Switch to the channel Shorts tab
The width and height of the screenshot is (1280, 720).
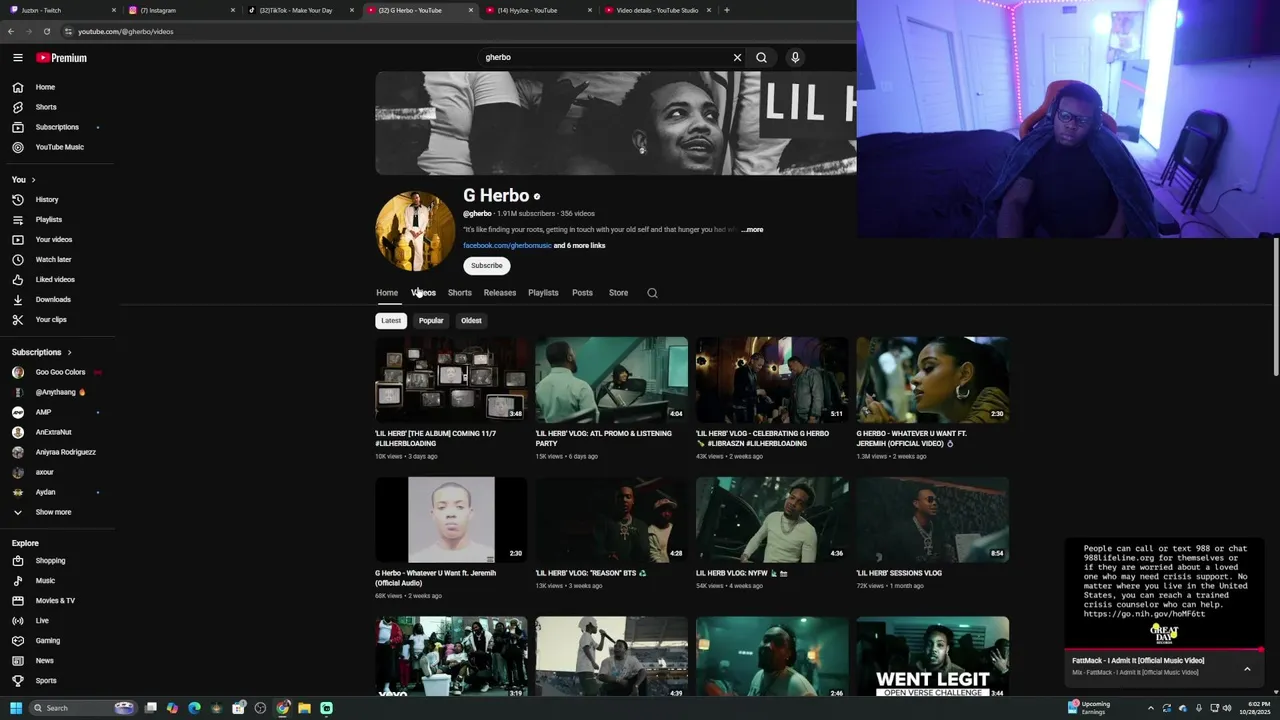point(460,293)
